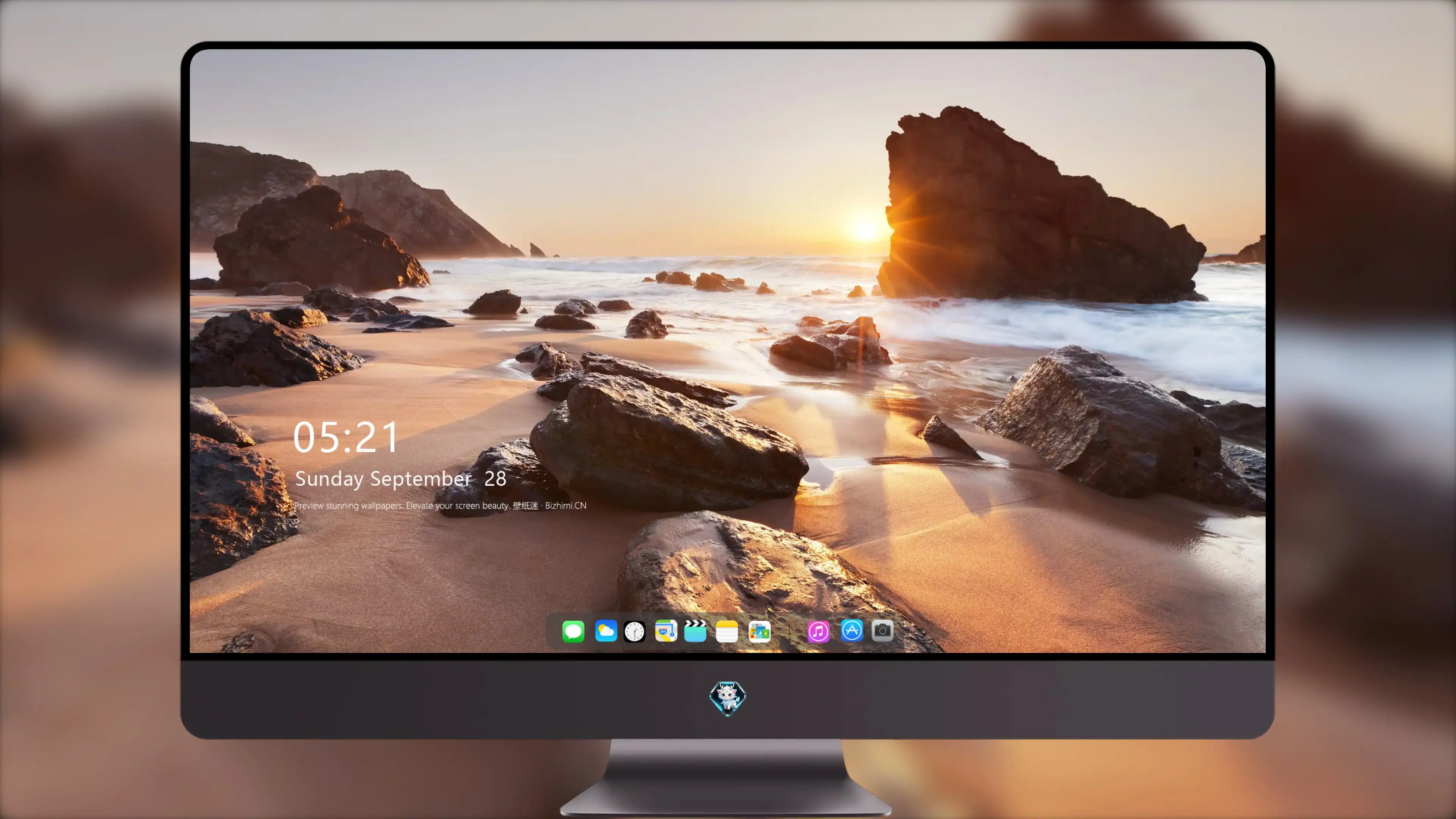This screenshot has height=819, width=1456.
Task: Launch Maps from the dock
Action: pyautogui.click(x=666, y=631)
